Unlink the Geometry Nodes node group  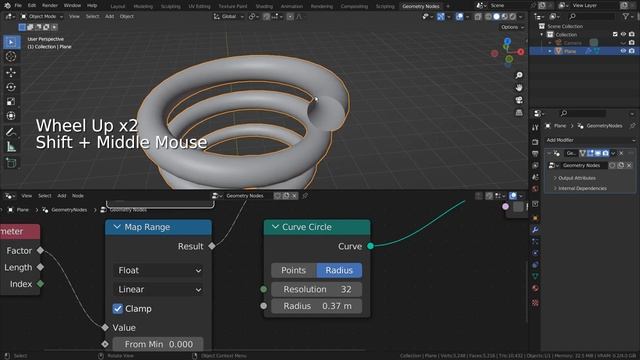click(x=629, y=166)
